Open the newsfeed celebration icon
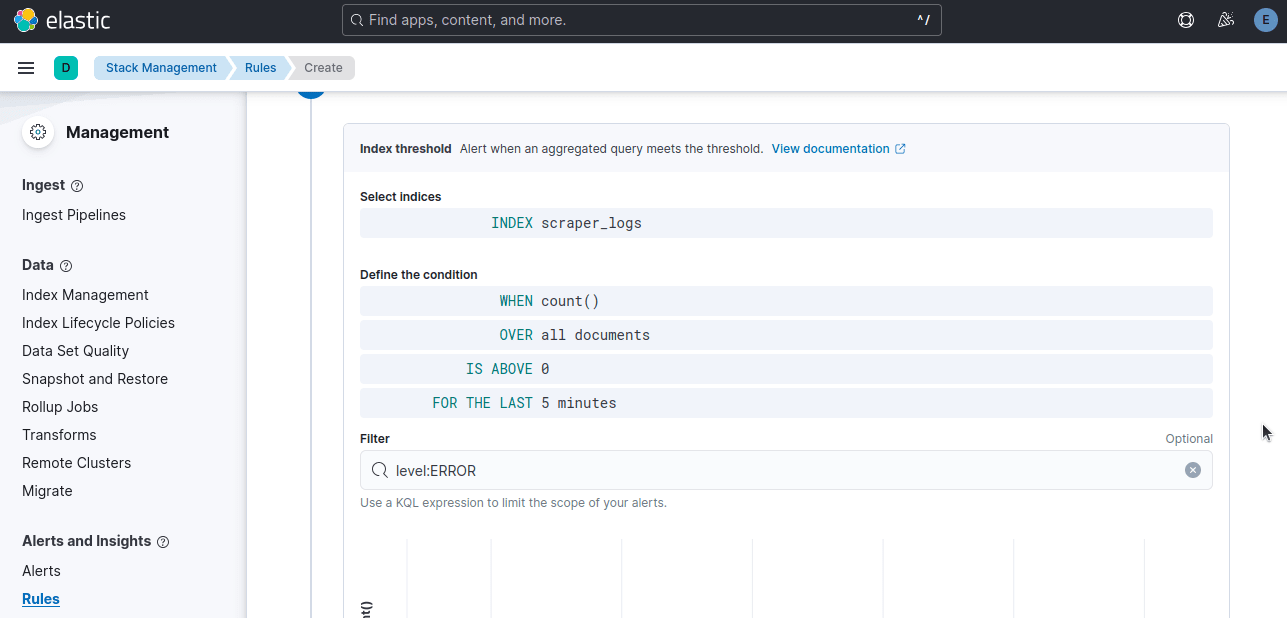 pyautogui.click(x=1226, y=20)
